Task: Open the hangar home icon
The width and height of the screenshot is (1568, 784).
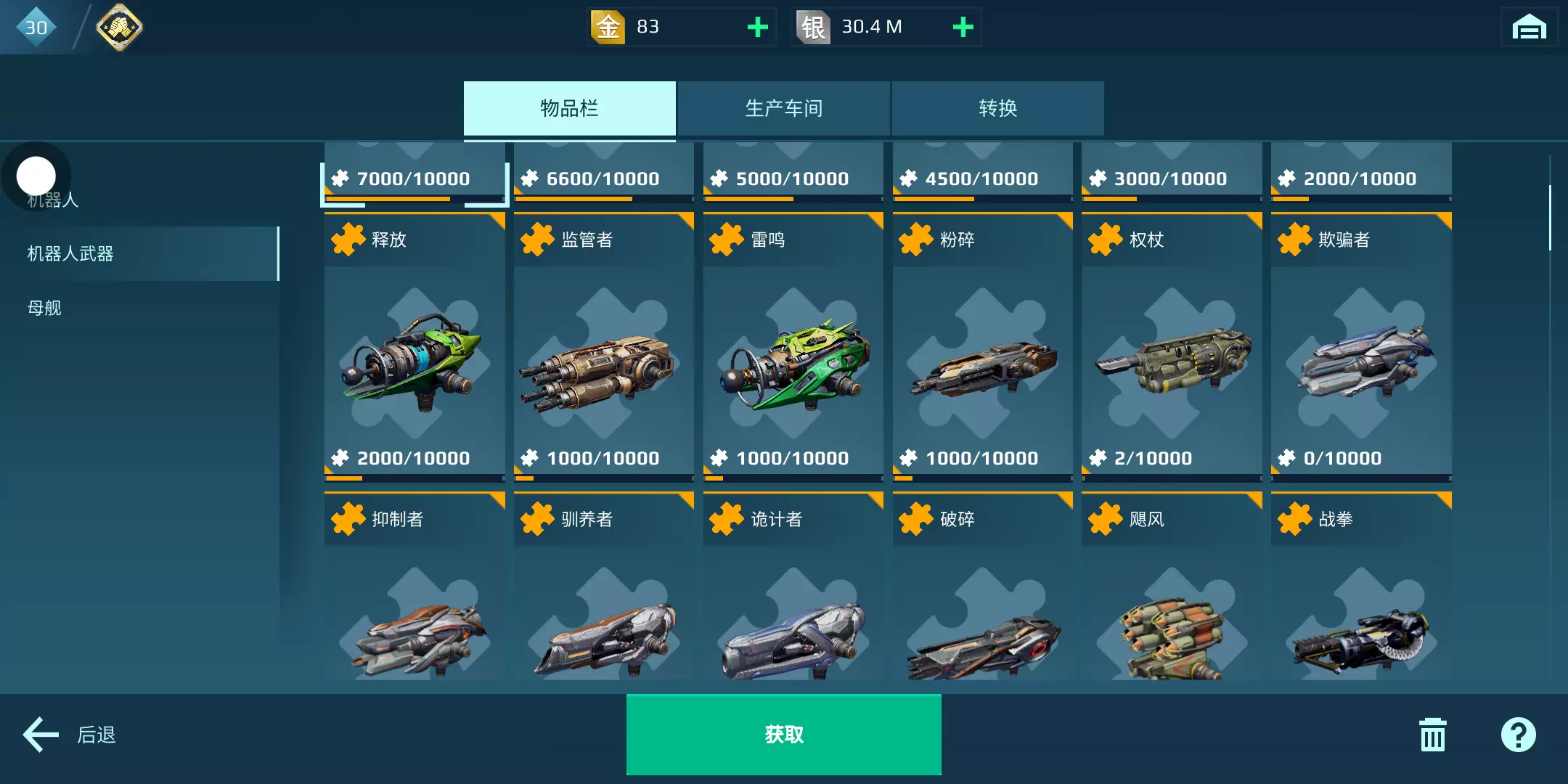Action: pos(1529,28)
